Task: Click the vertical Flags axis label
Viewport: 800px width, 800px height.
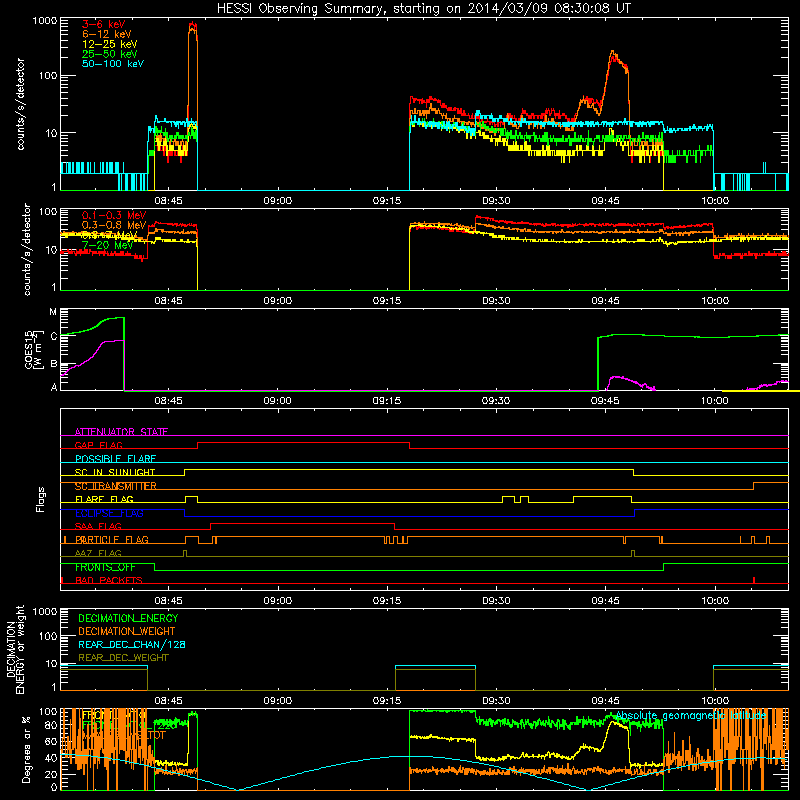Action: click(x=40, y=499)
